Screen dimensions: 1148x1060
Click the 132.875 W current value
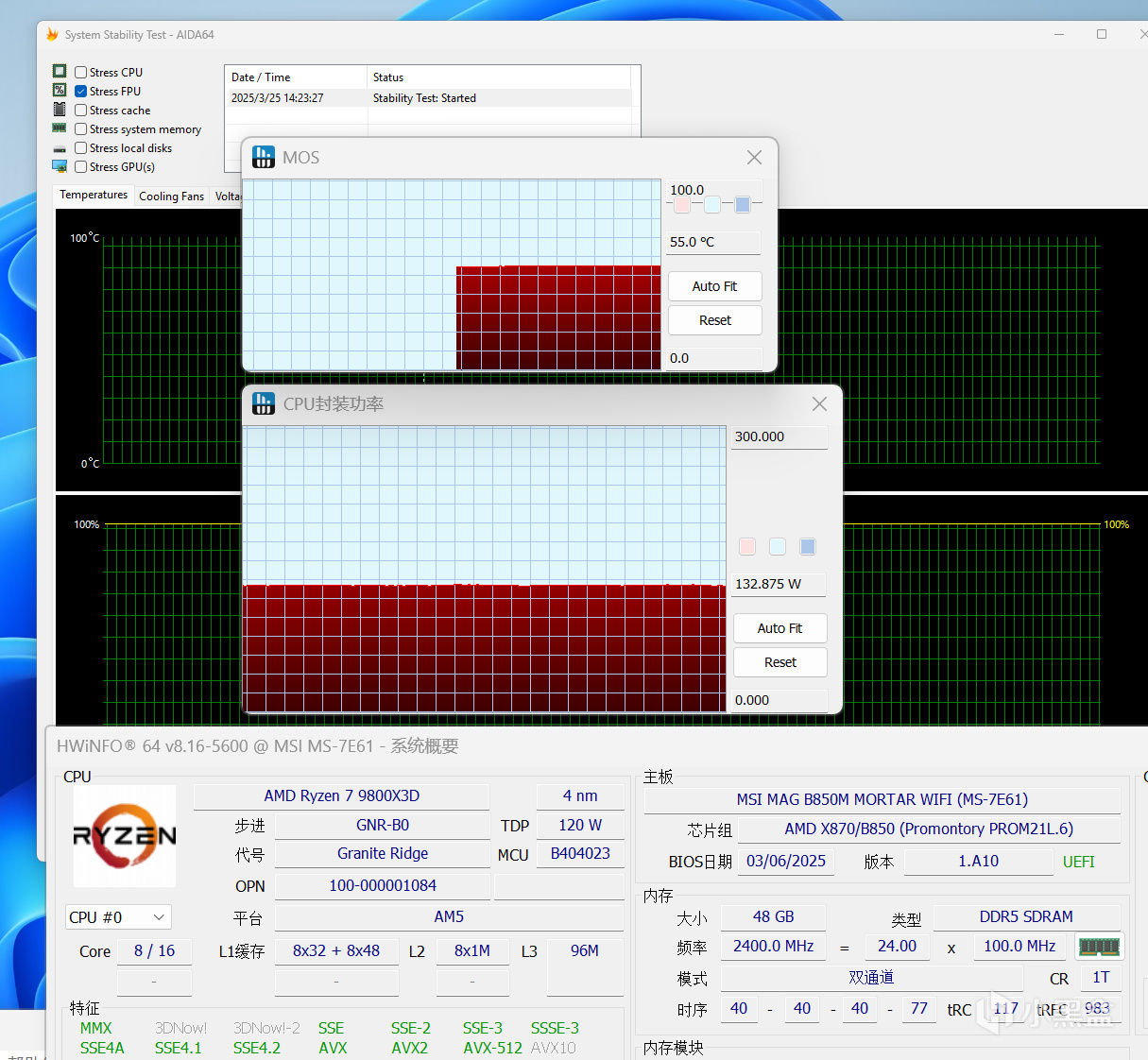(x=779, y=584)
